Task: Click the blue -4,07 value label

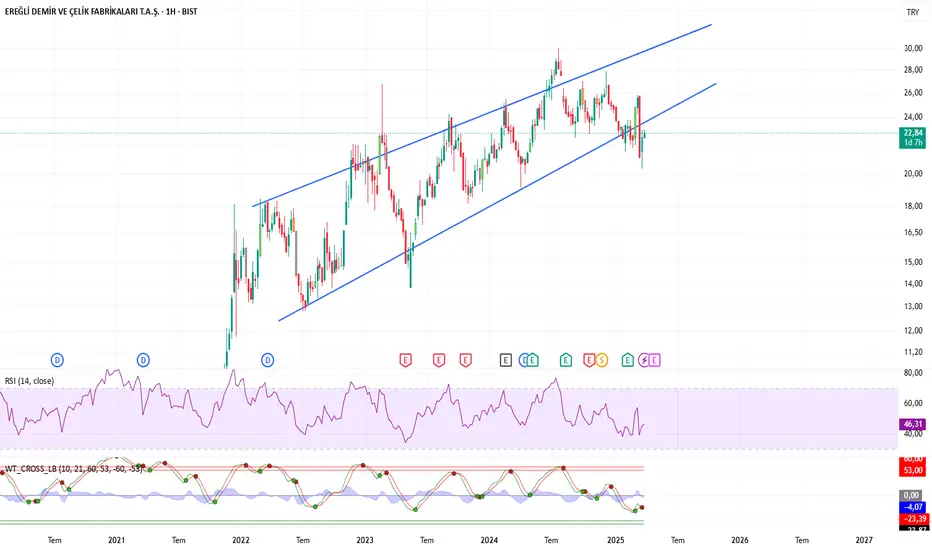Action: click(912, 507)
